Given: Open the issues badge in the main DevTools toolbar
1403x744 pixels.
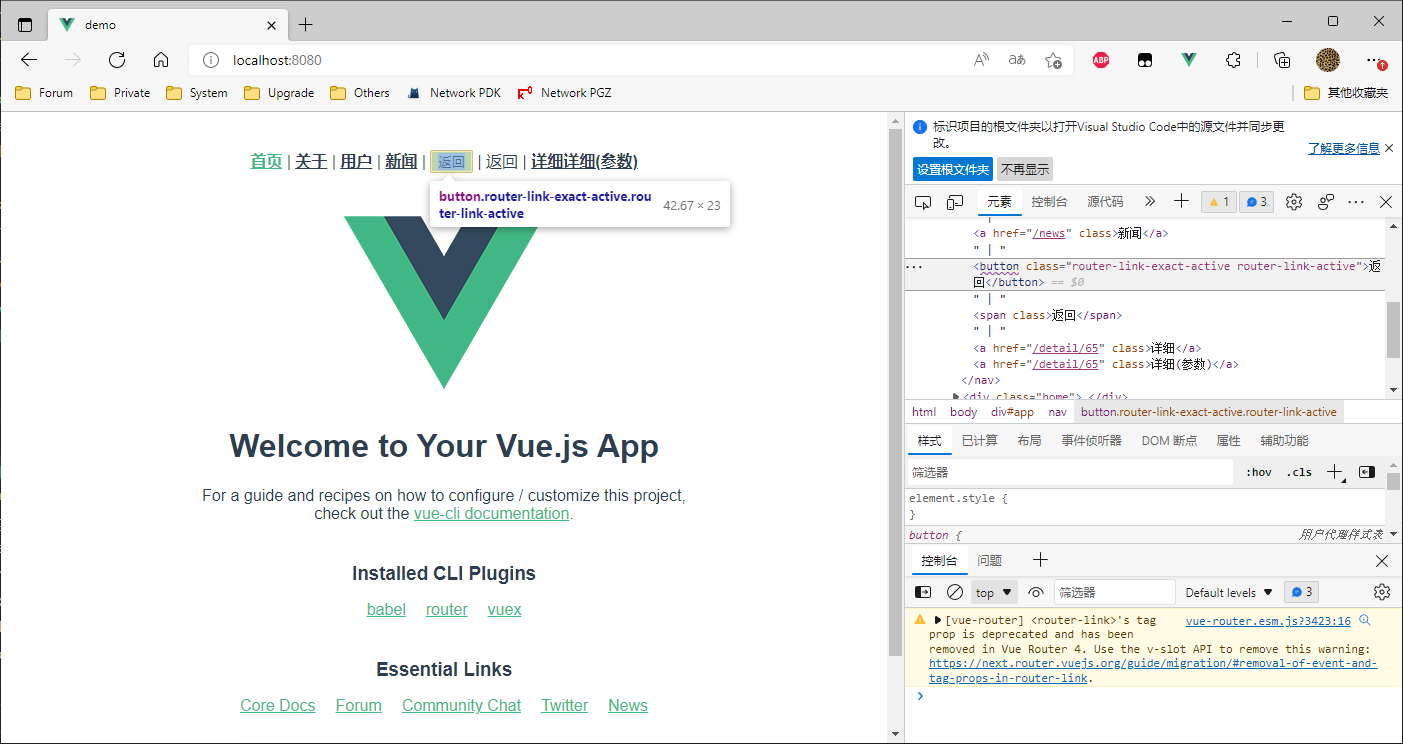Looking at the screenshot, I should pyautogui.click(x=1255, y=202).
